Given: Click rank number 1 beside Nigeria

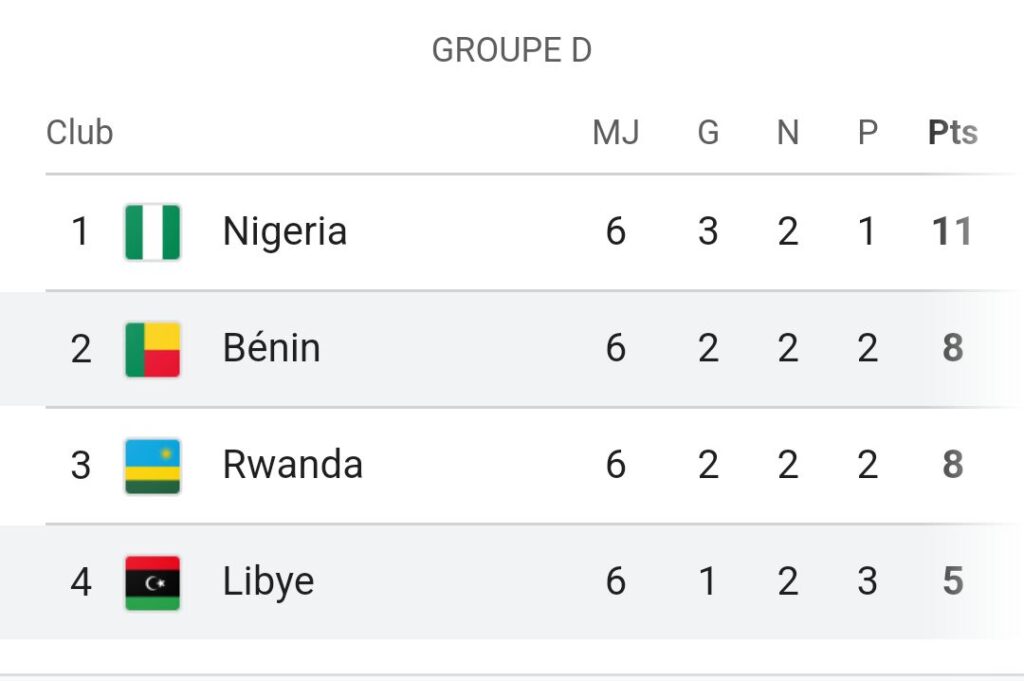Looking at the screenshot, I should 80,232.
